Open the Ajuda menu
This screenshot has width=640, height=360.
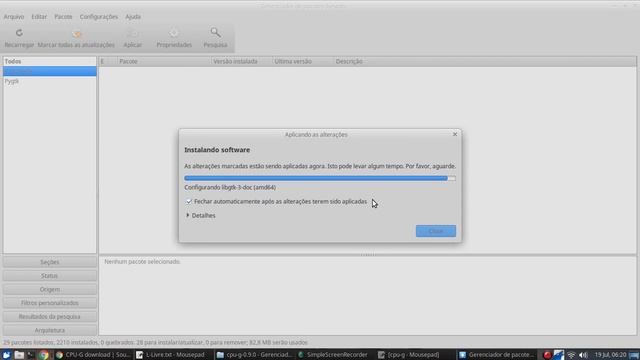click(133, 17)
